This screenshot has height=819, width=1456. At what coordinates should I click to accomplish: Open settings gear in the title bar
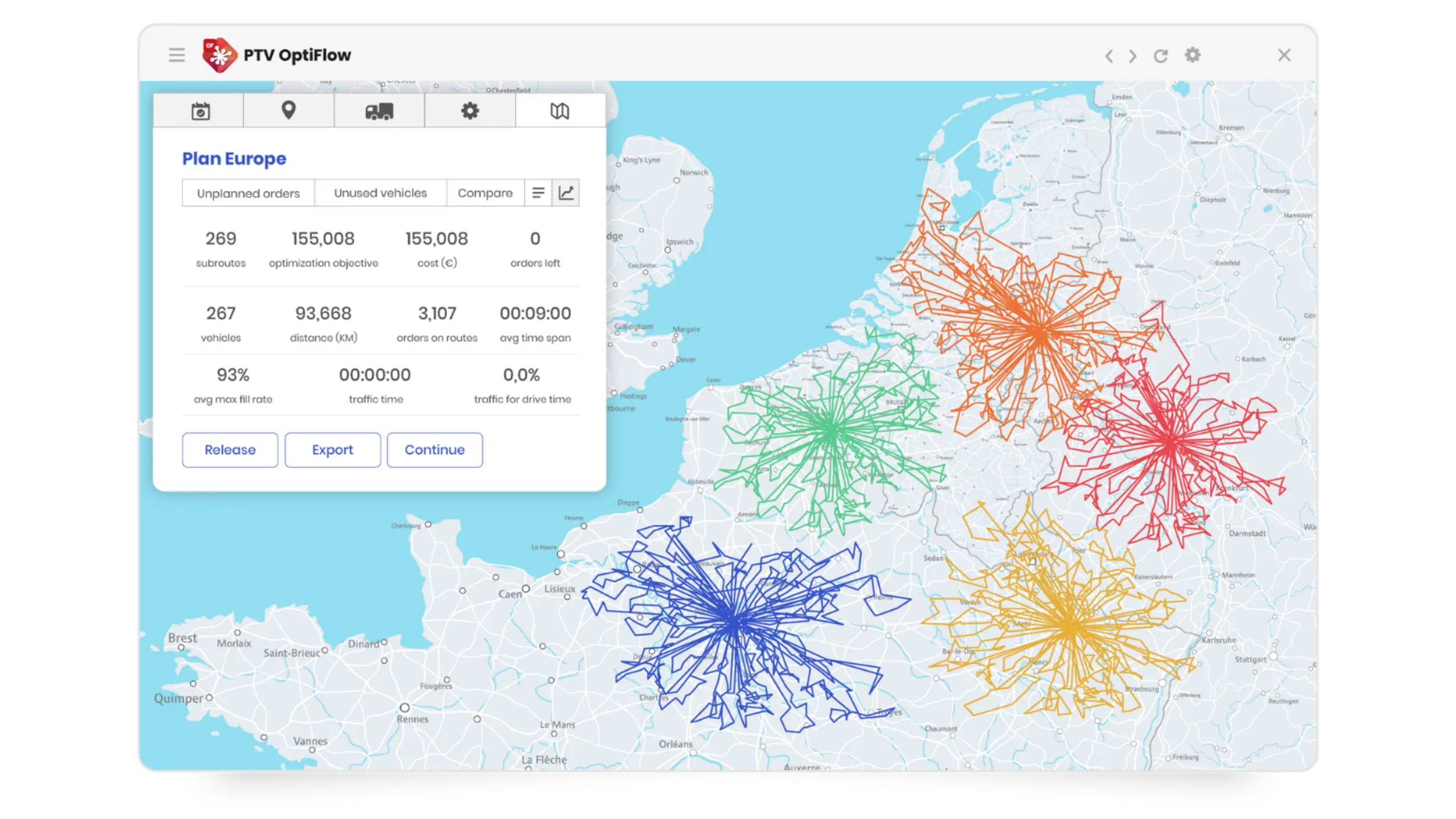coord(1193,55)
